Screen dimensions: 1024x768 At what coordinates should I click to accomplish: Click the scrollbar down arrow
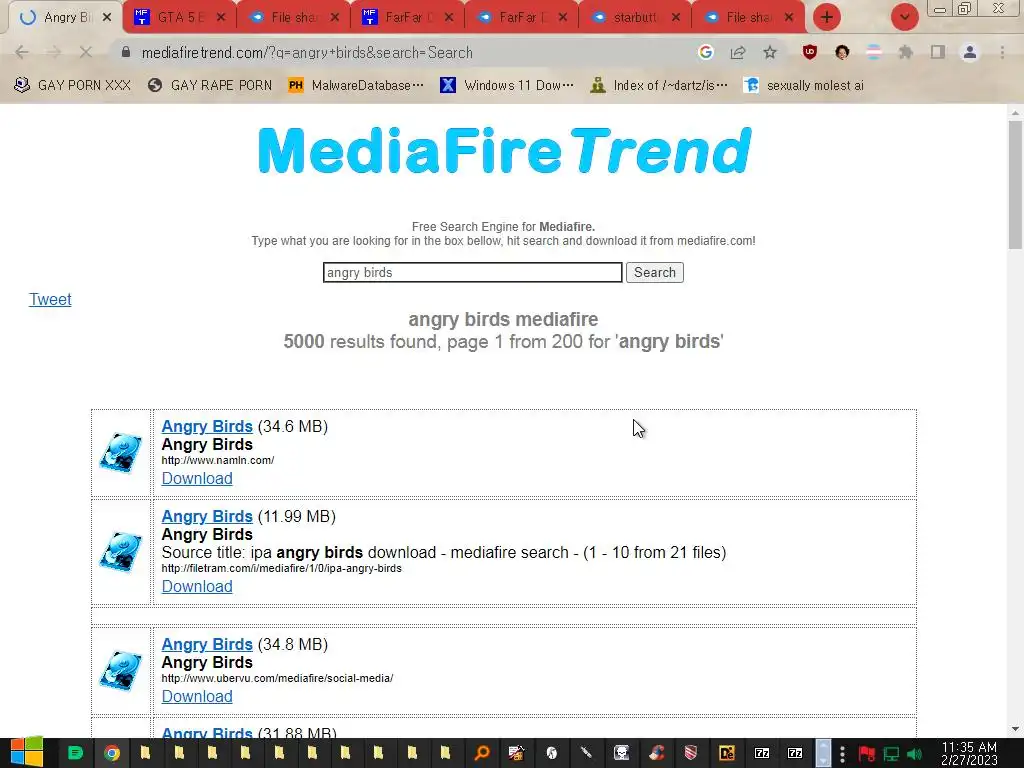[x=1015, y=729]
